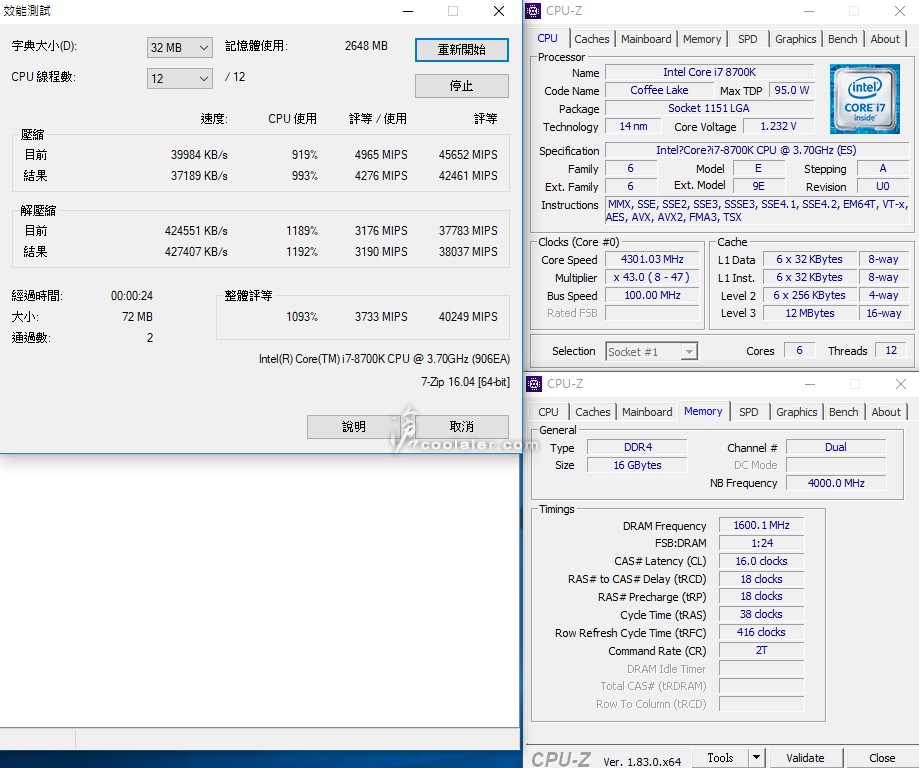
Task: Click the 停止 stop button
Action: coord(461,86)
